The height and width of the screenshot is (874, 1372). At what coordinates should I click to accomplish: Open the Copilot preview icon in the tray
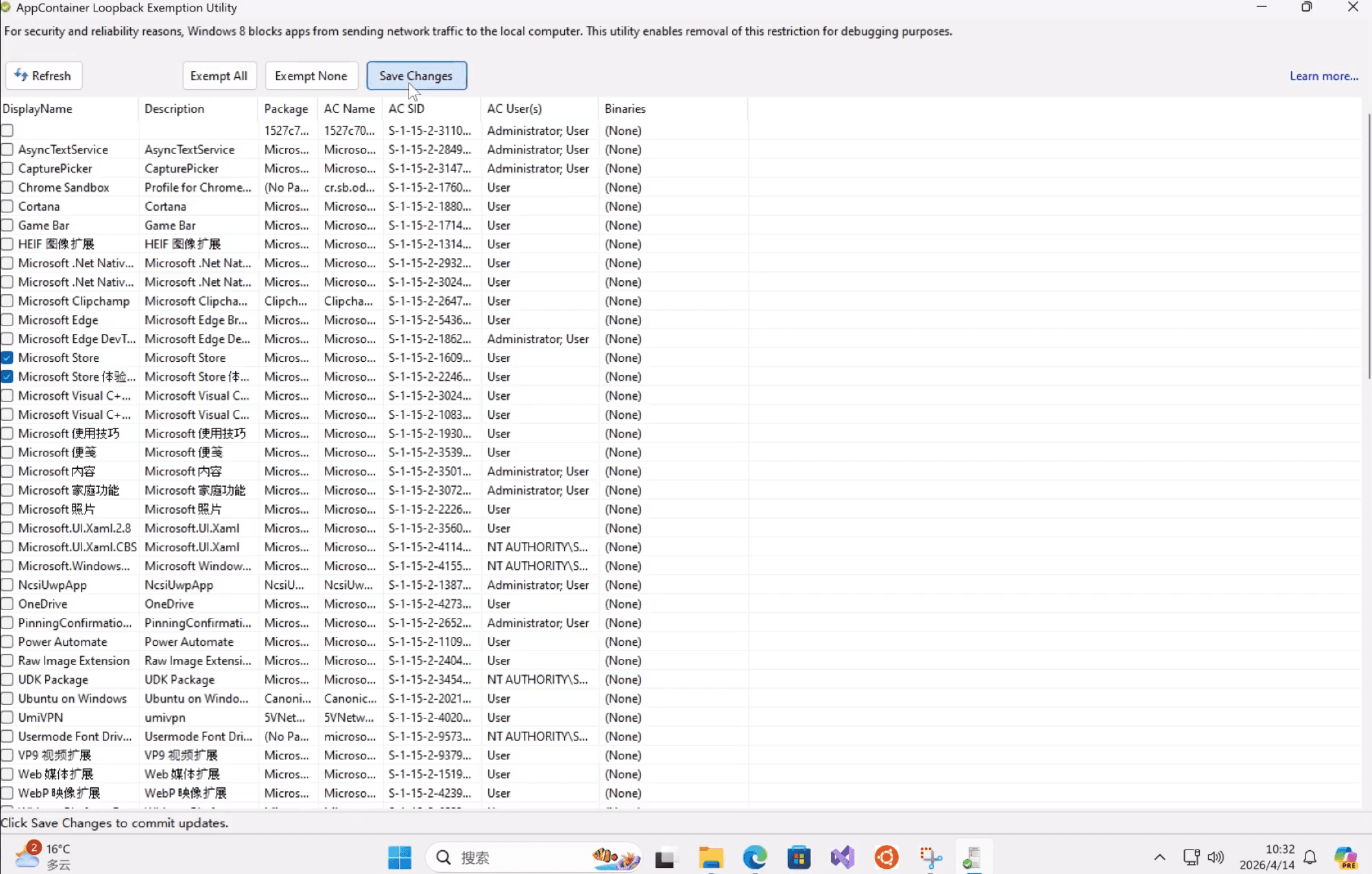click(1345, 857)
